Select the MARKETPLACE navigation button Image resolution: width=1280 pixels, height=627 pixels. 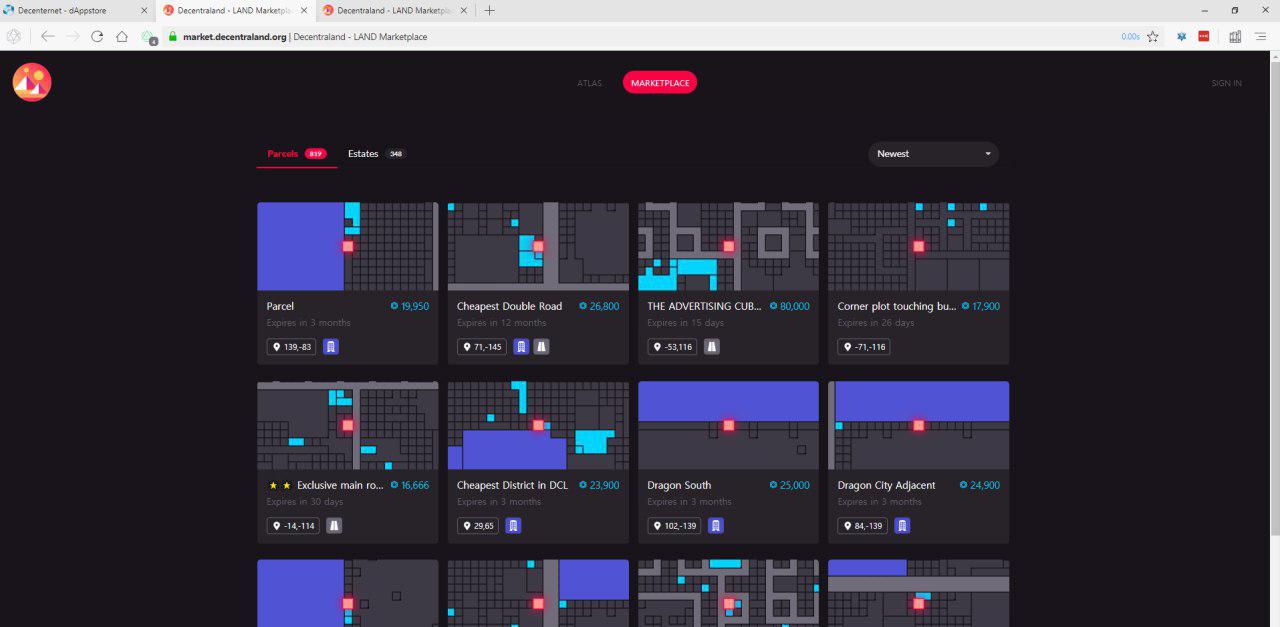coord(660,83)
